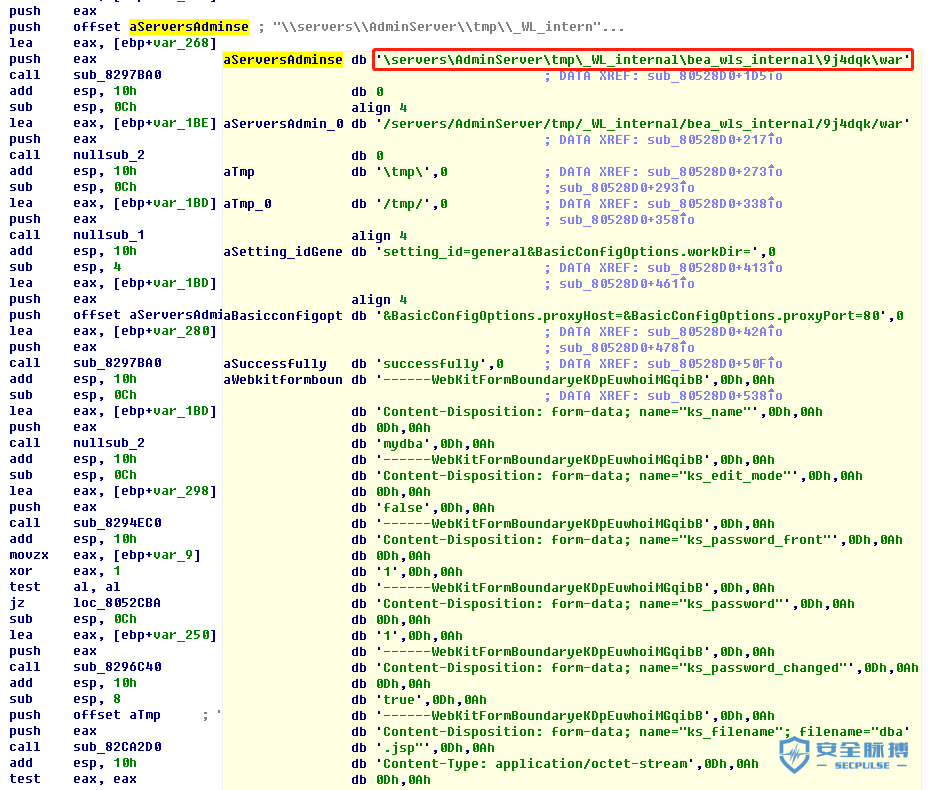
Task: Follow the jz loc_8052CBA jump target
Action: 117,603
